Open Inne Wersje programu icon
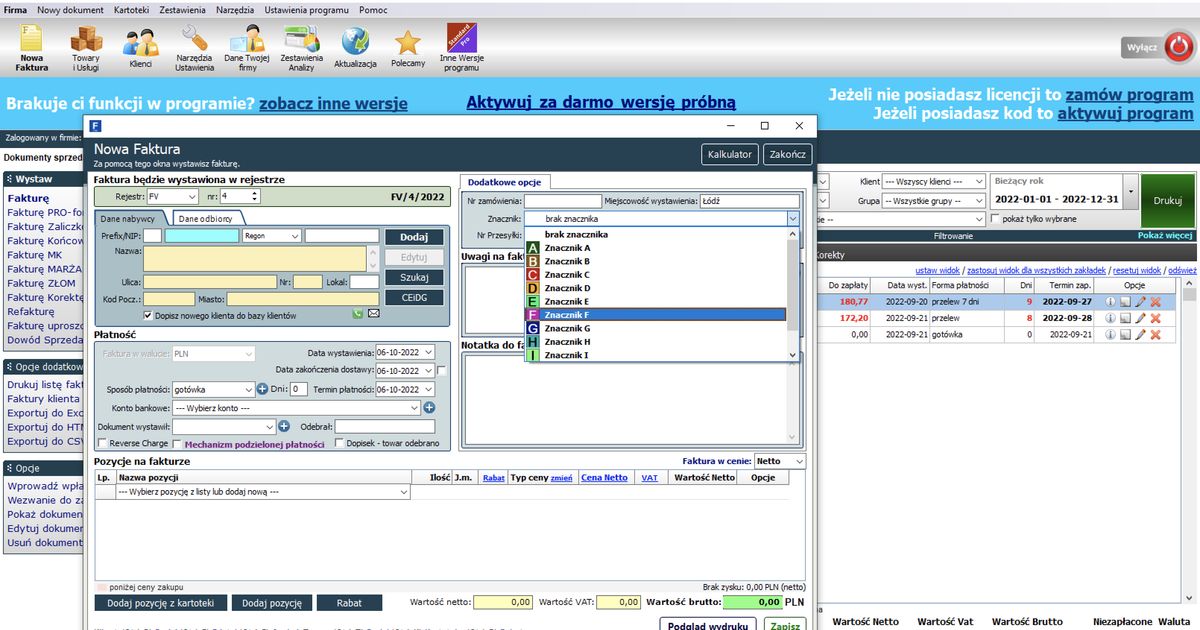1200x630 pixels. (461, 48)
